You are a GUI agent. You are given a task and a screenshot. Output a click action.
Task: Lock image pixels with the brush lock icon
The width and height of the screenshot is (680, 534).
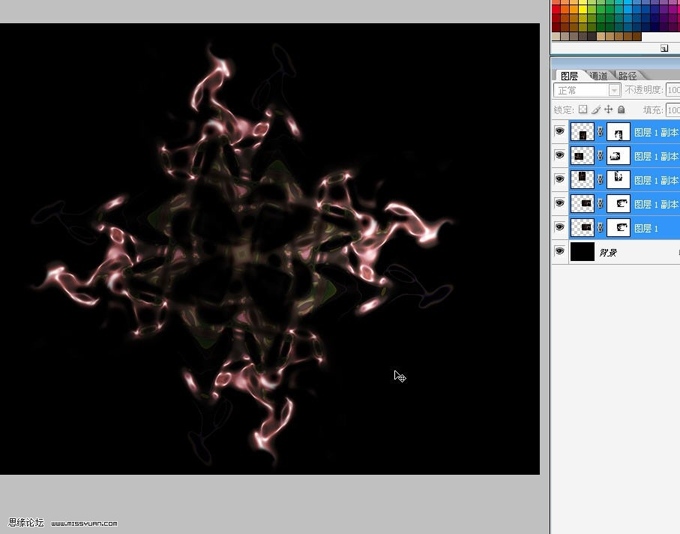click(596, 110)
